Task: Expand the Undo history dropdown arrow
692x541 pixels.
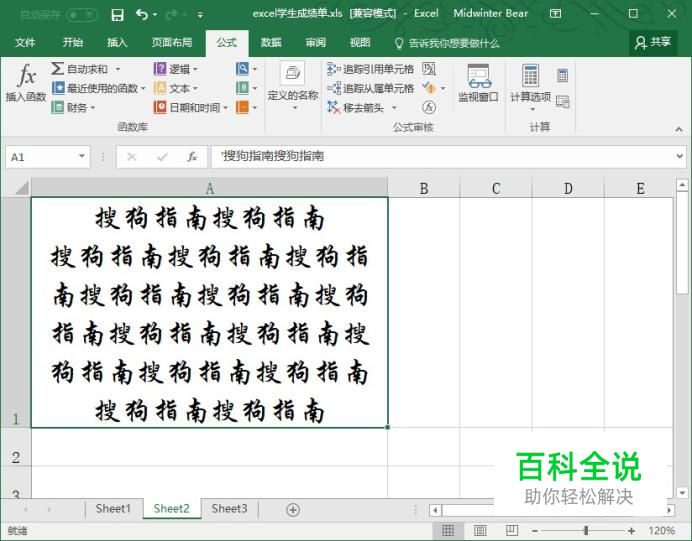Action: pos(155,15)
